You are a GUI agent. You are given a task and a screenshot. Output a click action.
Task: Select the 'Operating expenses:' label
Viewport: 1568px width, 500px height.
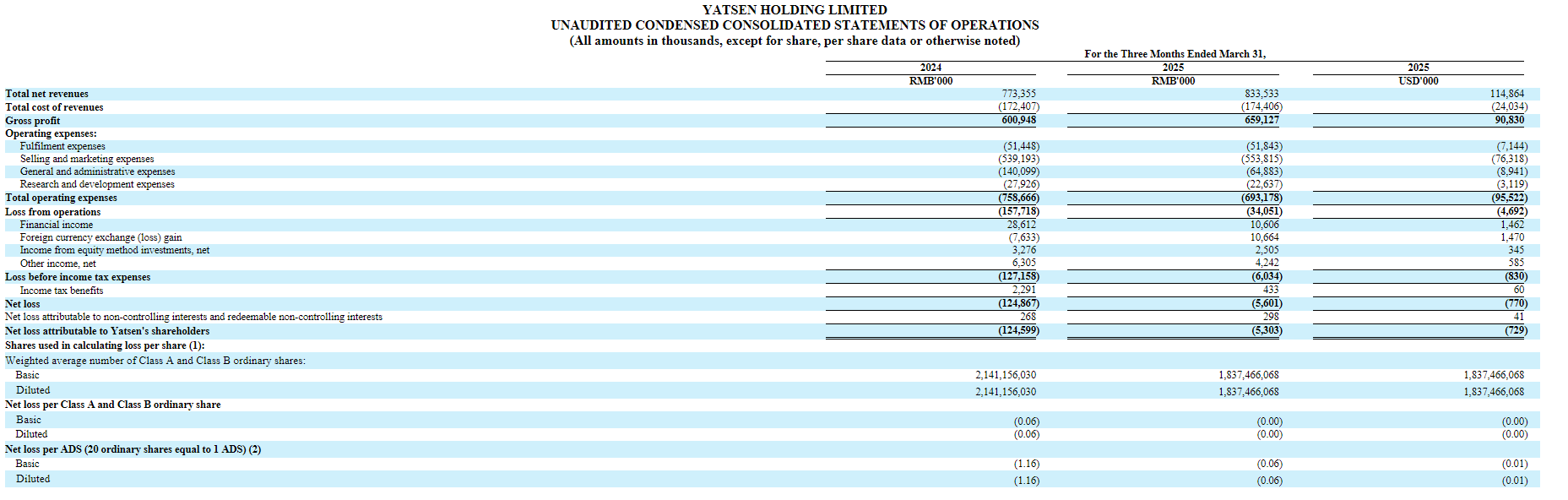click(x=51, y=133)
